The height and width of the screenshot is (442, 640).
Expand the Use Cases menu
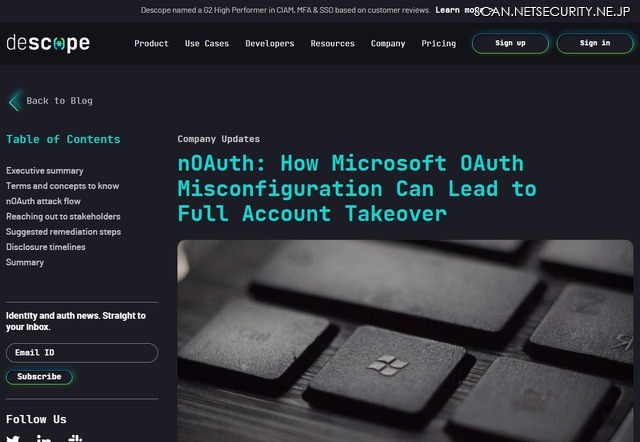[207, 43]
